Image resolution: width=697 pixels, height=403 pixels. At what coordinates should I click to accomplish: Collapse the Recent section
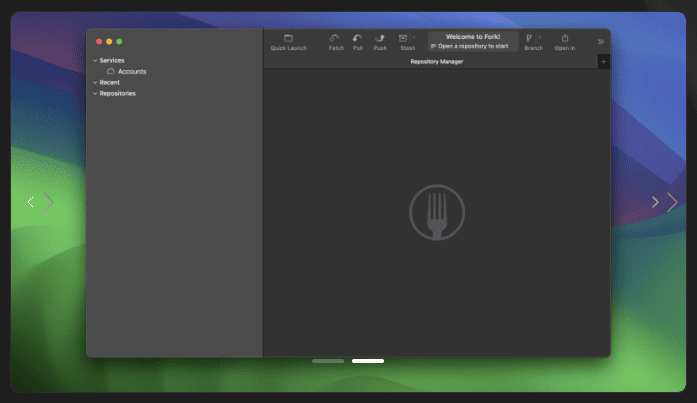95,83
